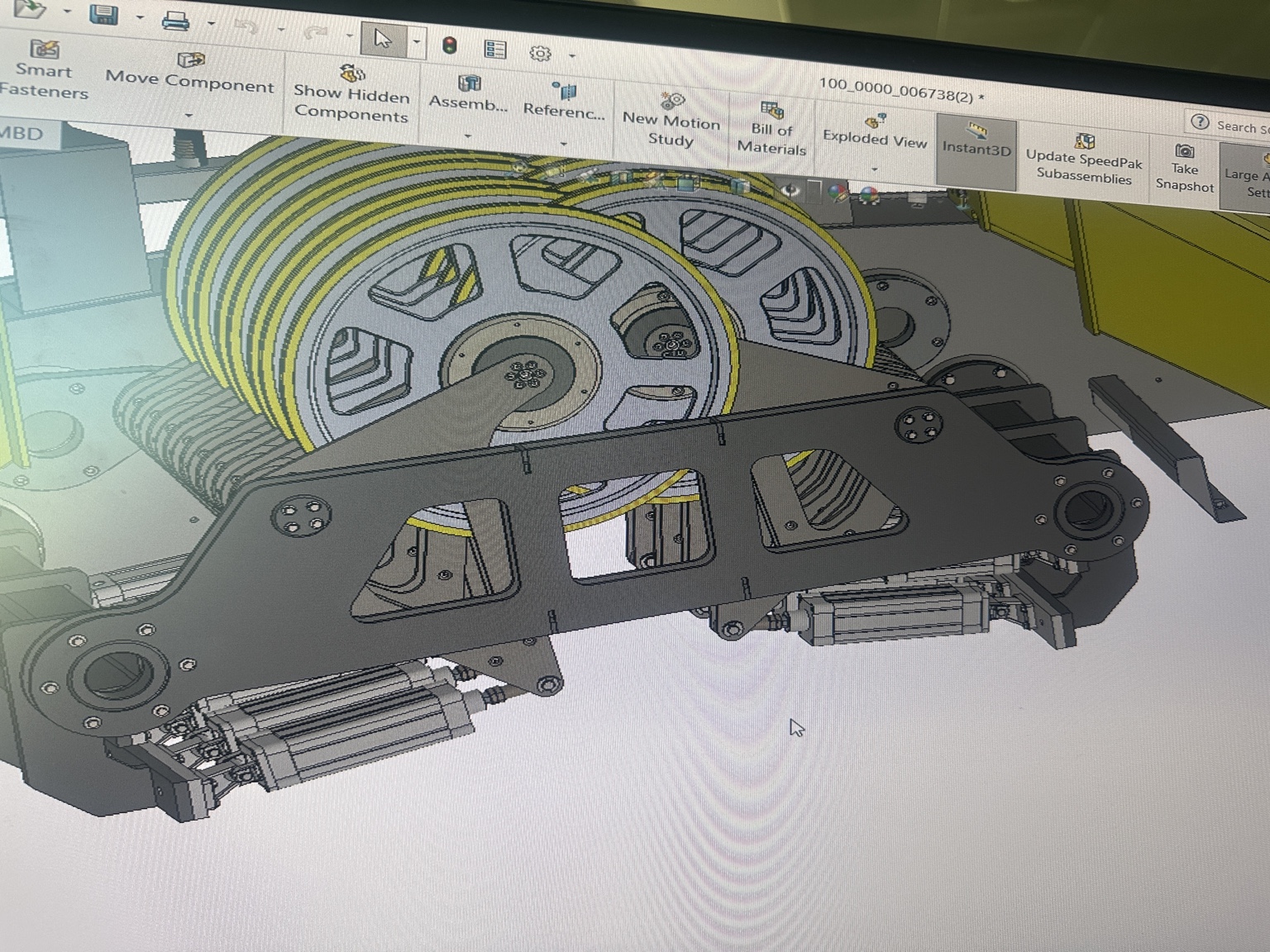Viewport: 1270px width, 952px height.
Task: Click the Help question mark icon
Action: point(1200,122)
